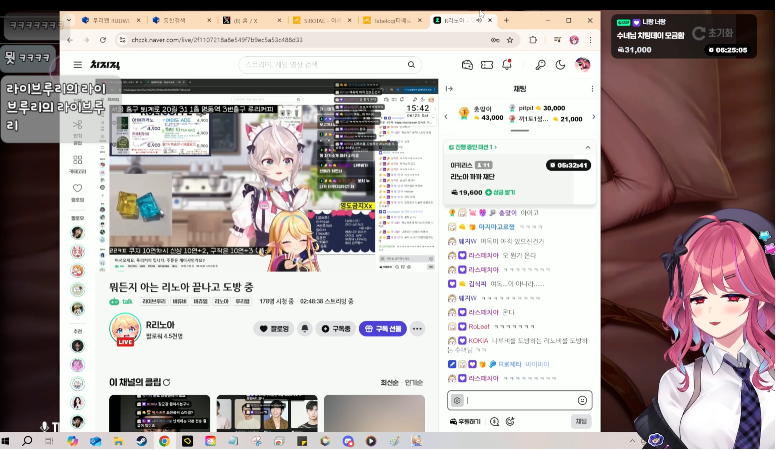Screen dimensions: 776x450
Task: Click into the chat message input field
Action: 520,400
